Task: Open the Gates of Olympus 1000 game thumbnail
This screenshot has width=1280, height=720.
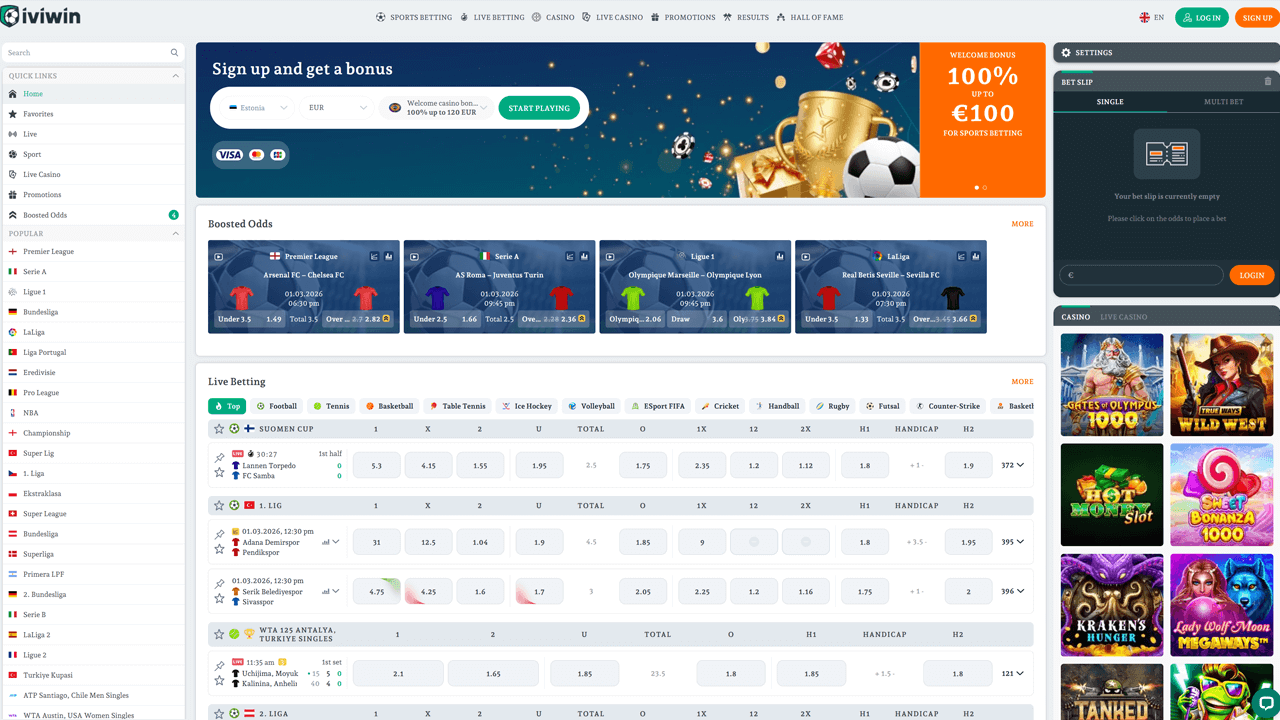Action: pyautogui.click(x=1112, y=385)
